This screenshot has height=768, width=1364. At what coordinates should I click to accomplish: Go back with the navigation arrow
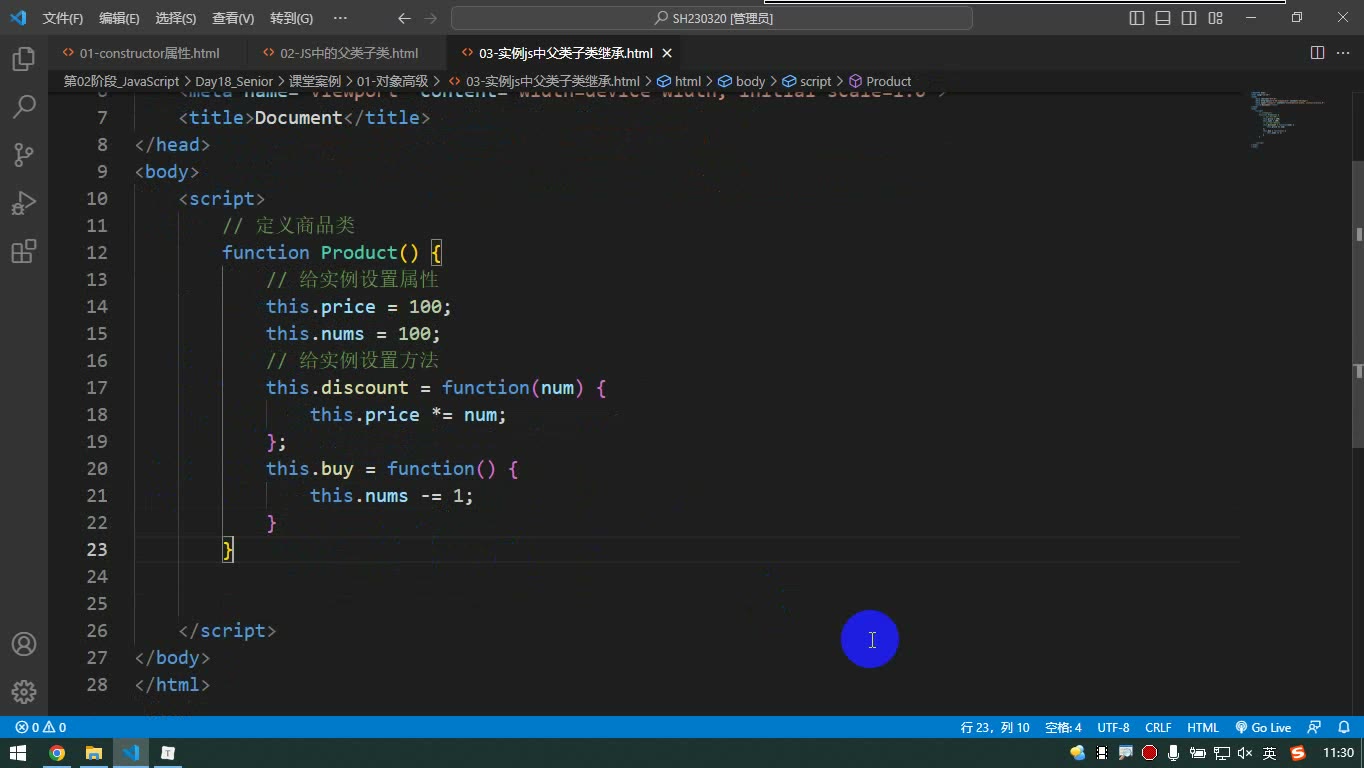404,18
